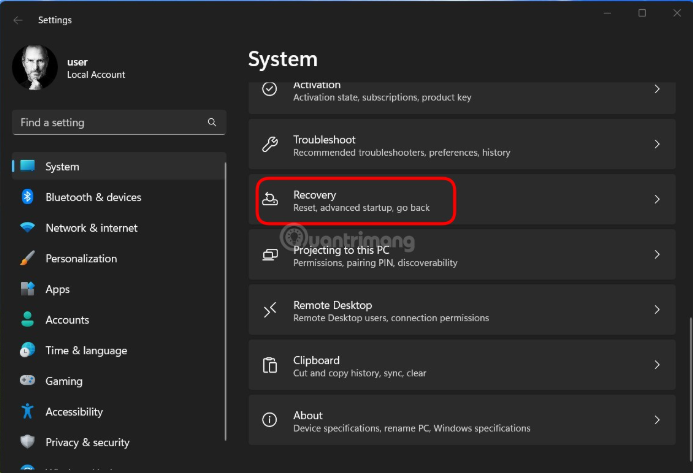Select Apps in the sidebar
The height and width of the screenshot is (473, 693).
click(x=57, y=289)
